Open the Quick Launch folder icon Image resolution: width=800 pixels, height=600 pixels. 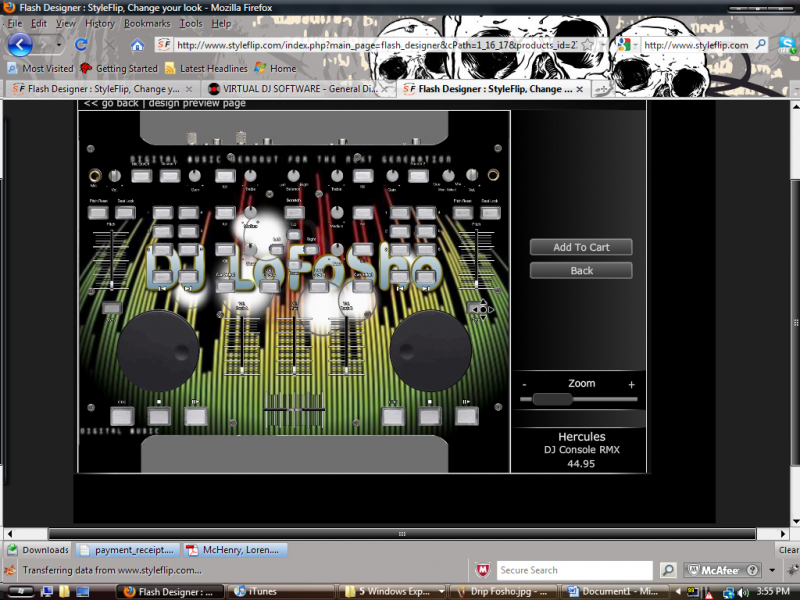pos(64,592)
